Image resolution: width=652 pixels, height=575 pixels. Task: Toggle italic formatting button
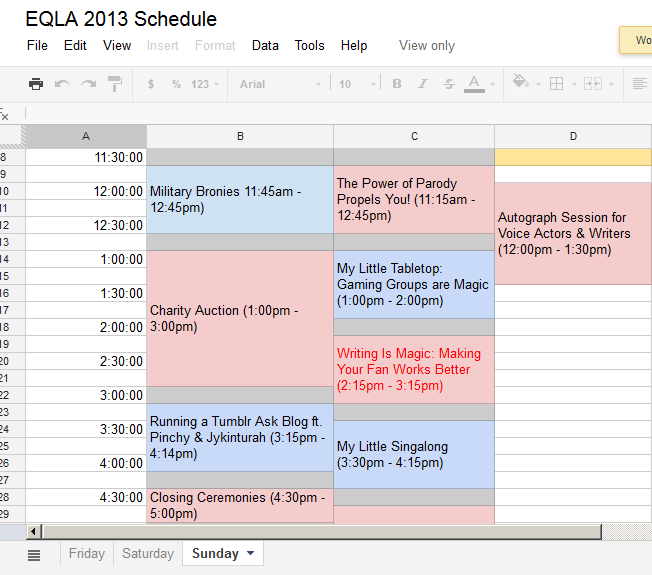(423, 84)
